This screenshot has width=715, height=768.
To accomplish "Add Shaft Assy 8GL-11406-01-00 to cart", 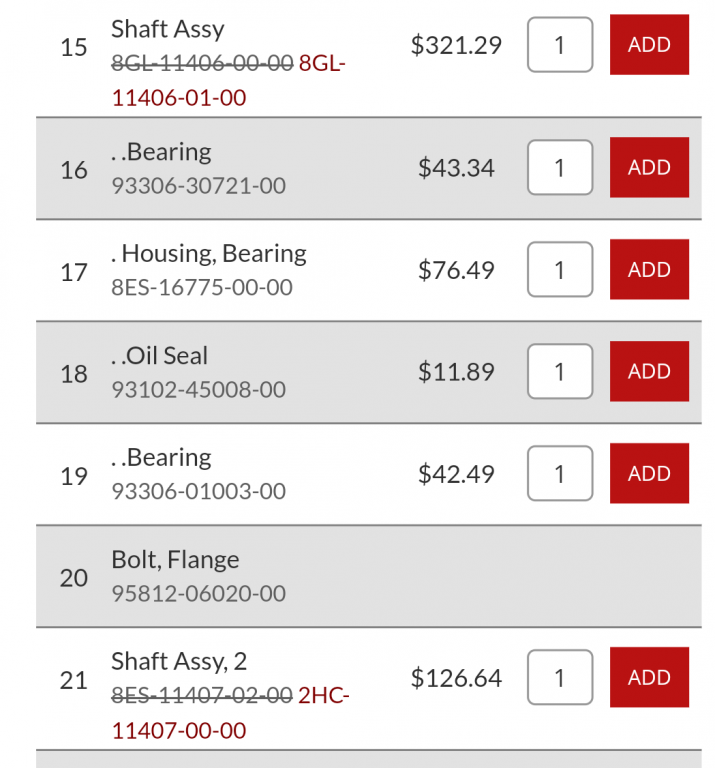I will pyautogui.click(x=649, y=45).
